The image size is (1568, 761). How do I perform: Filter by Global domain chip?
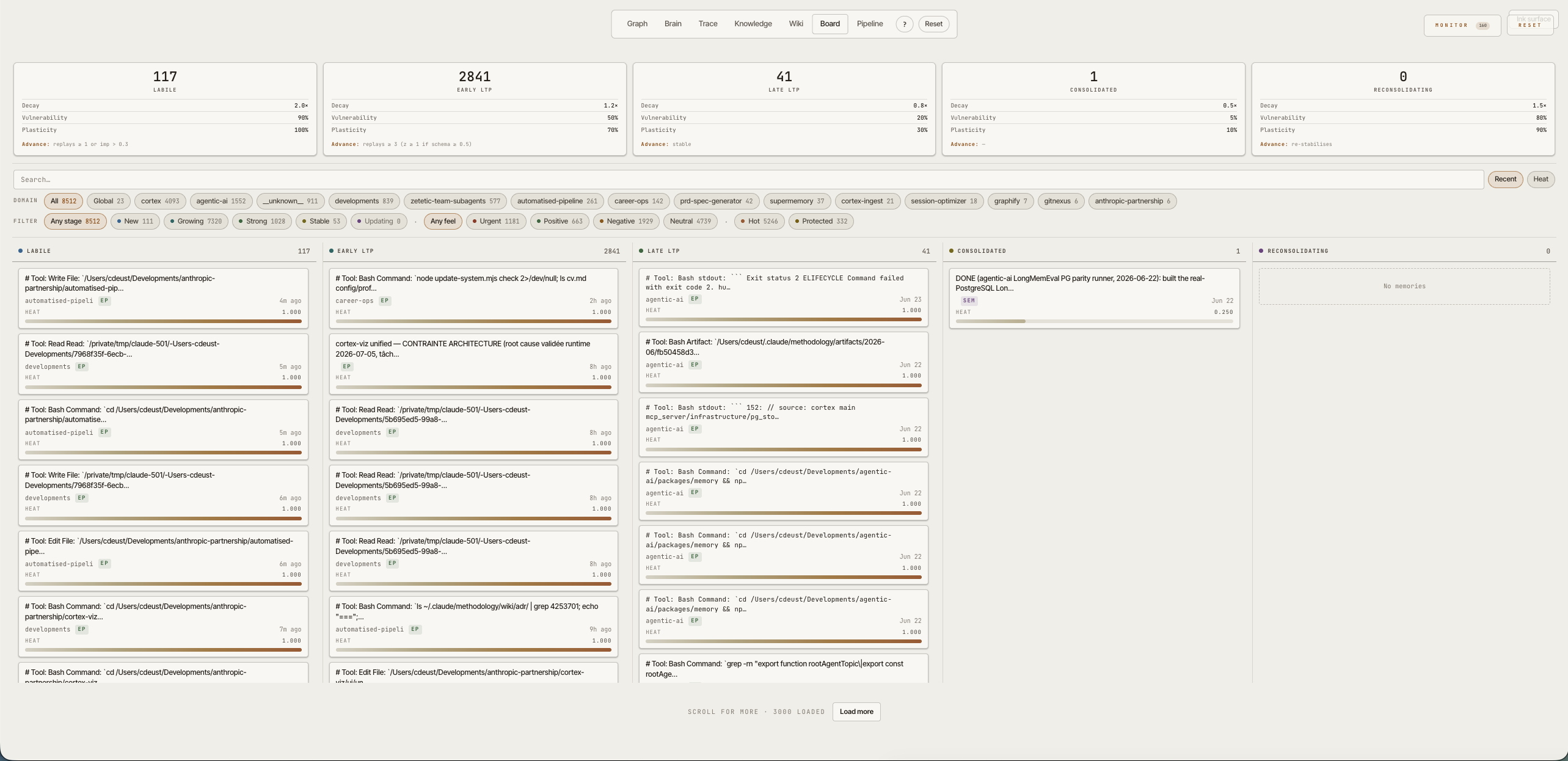click(x=108, y=201)
